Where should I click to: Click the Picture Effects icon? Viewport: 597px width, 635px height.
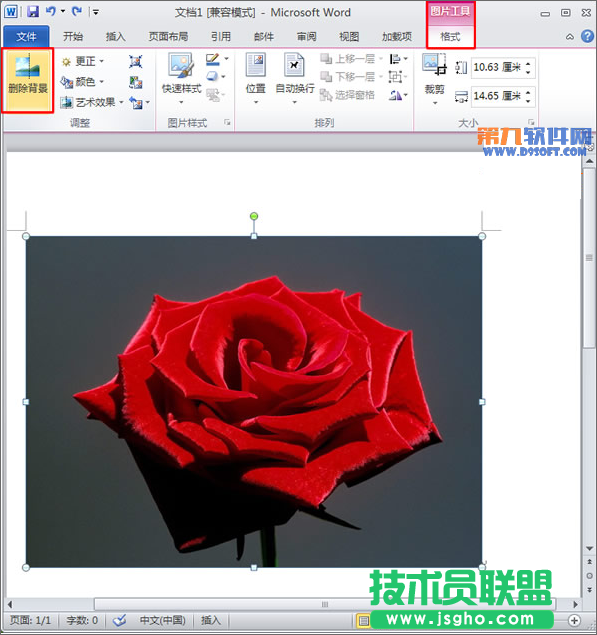(x=212, y=76)
